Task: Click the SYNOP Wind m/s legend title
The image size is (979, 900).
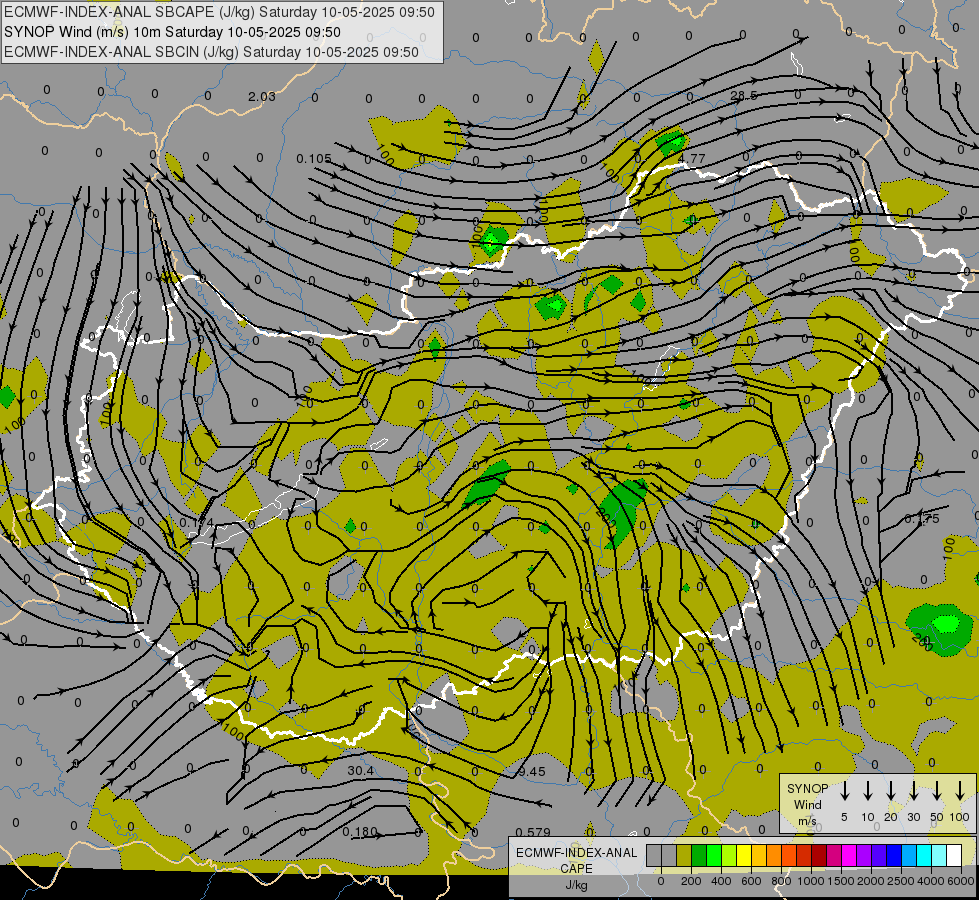Action: click(807, 804)
